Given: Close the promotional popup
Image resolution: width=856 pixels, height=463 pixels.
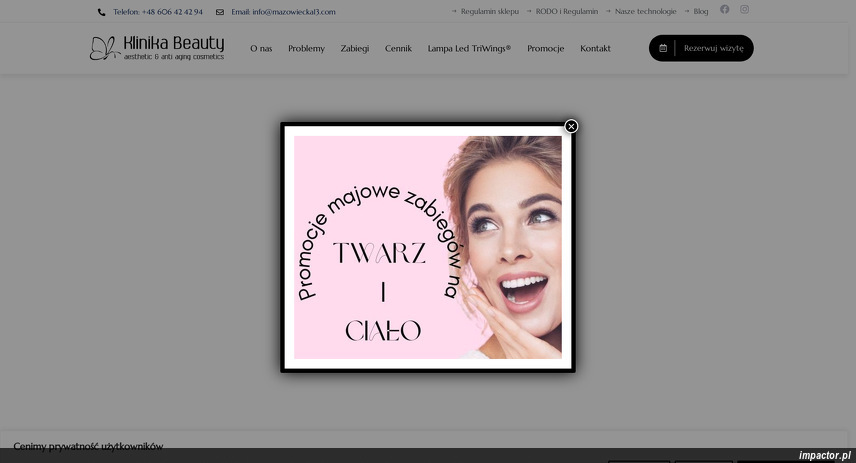Looking at the screenshot, I should point(571,126).
